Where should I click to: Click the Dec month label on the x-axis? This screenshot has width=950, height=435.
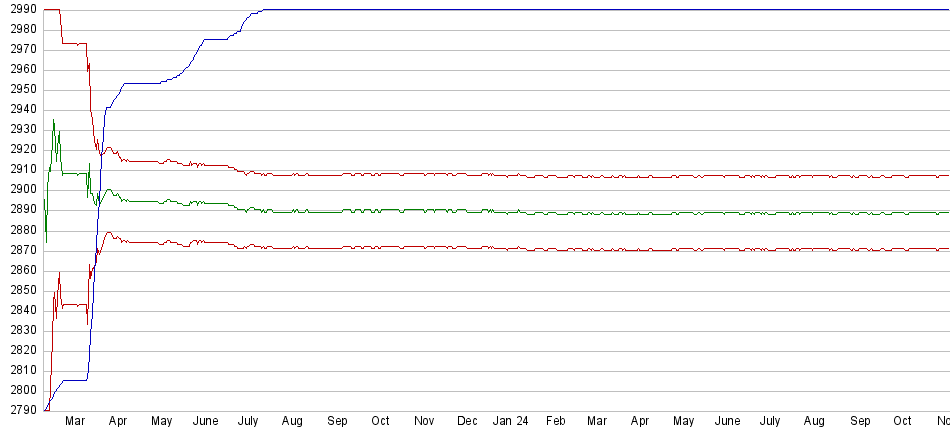(x=467, y=421)
